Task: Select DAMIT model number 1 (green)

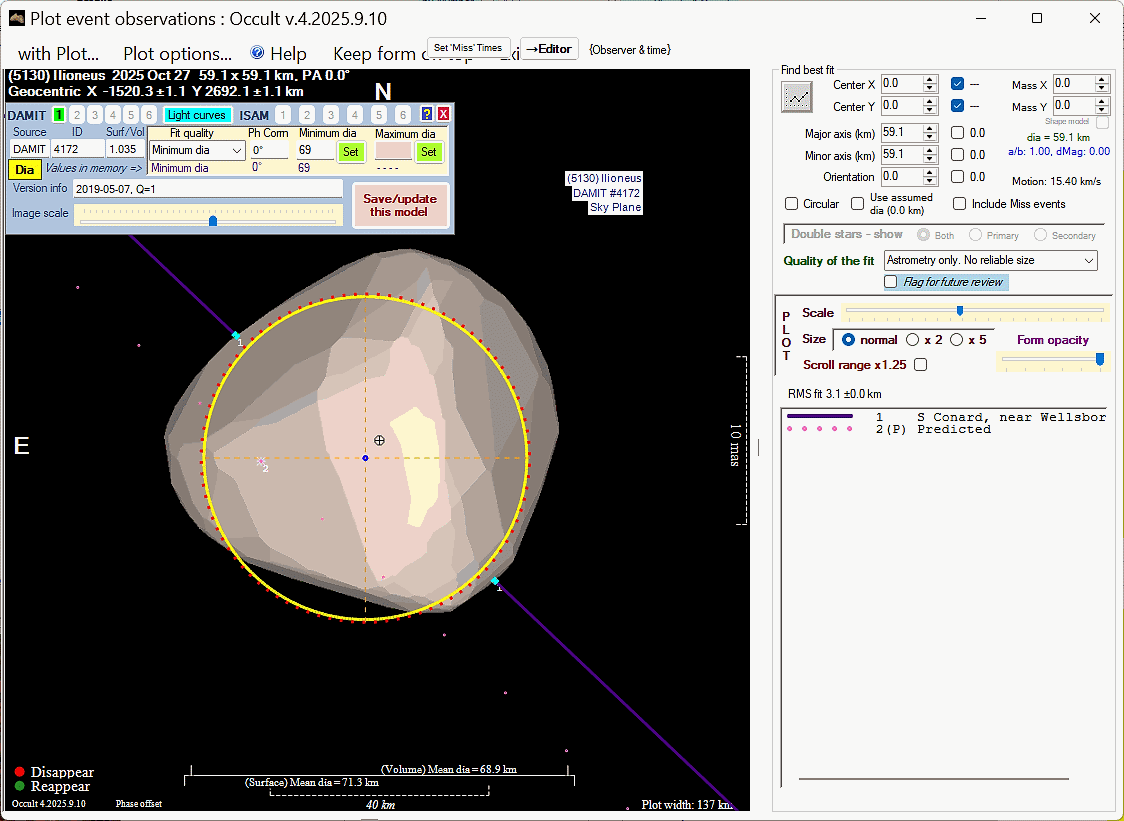Action: click(x=59, y=115)
